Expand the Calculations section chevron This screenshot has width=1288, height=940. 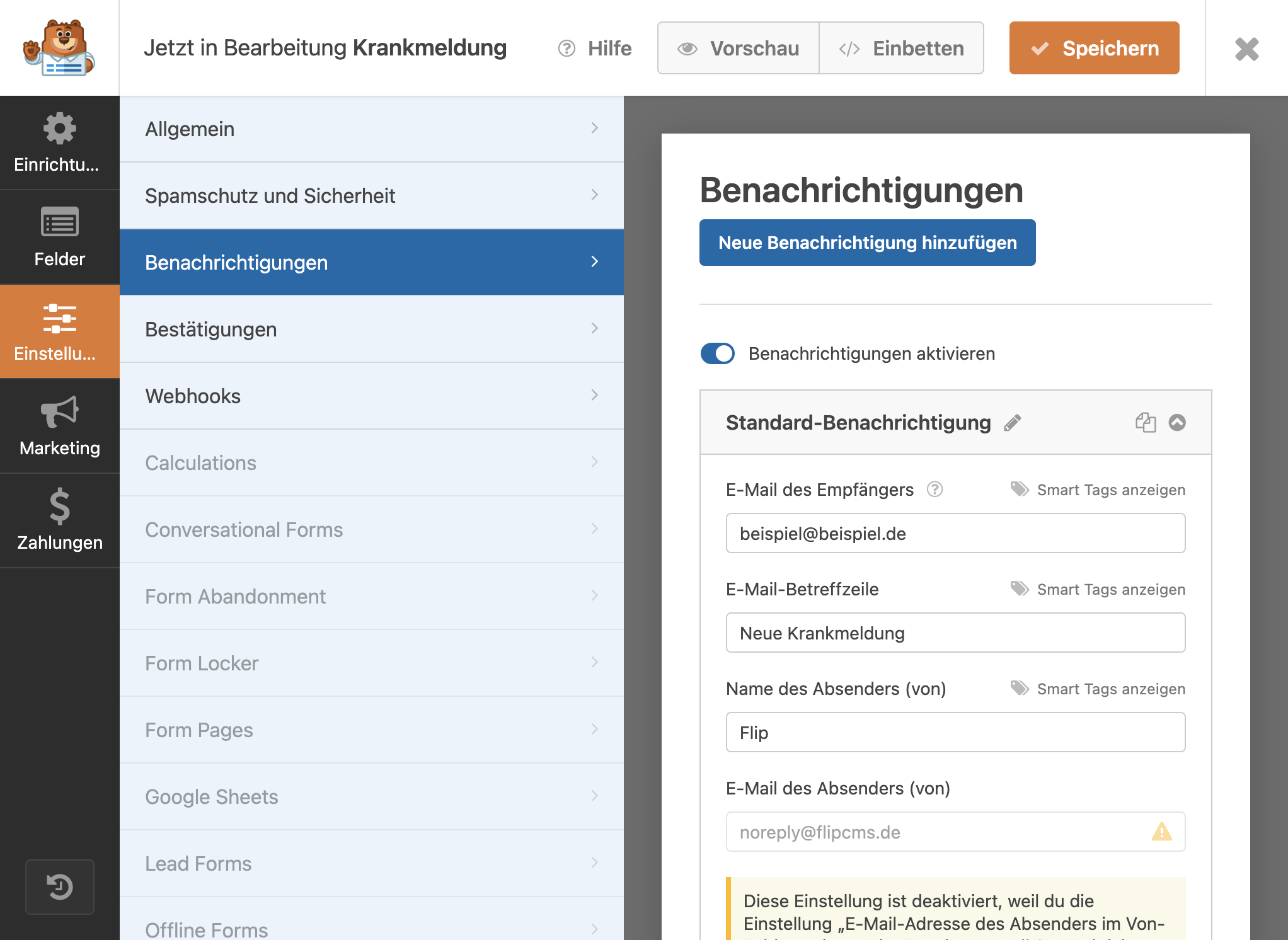594,462
